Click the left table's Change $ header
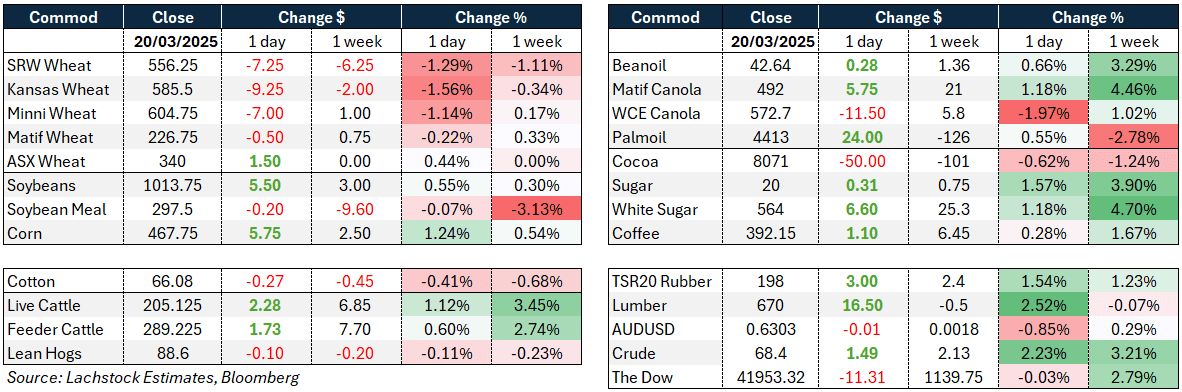The width and height of the screenshot is (1182, 392). (311, 17)
